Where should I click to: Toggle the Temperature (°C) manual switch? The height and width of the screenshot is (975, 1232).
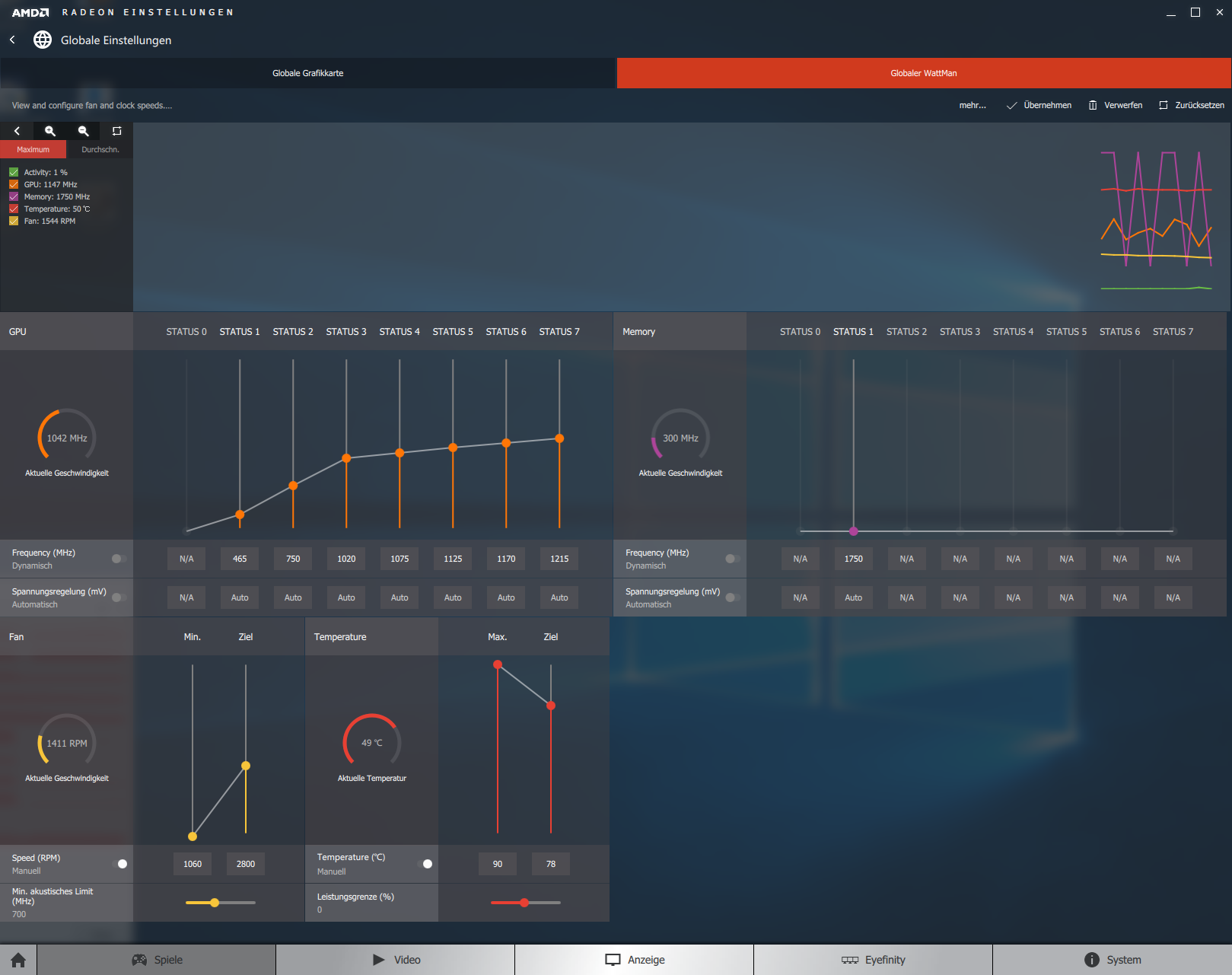425,864
